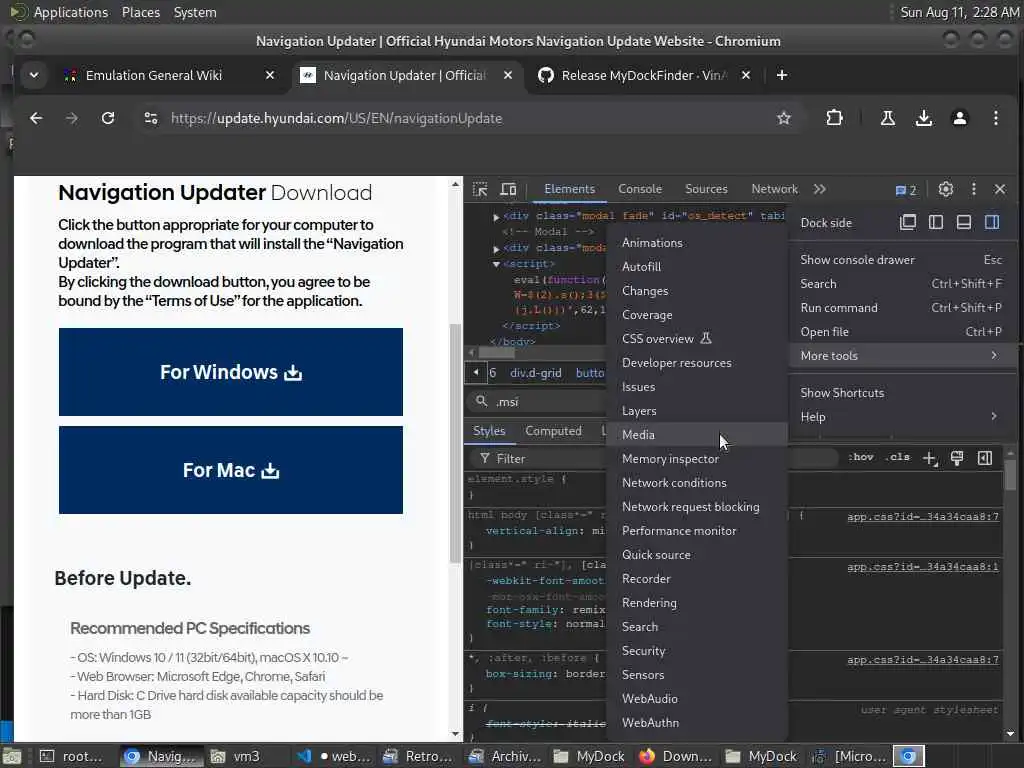1024x768 pixels.
Task: Dock DevTools to the left
Action: click(x=936, y=222)
